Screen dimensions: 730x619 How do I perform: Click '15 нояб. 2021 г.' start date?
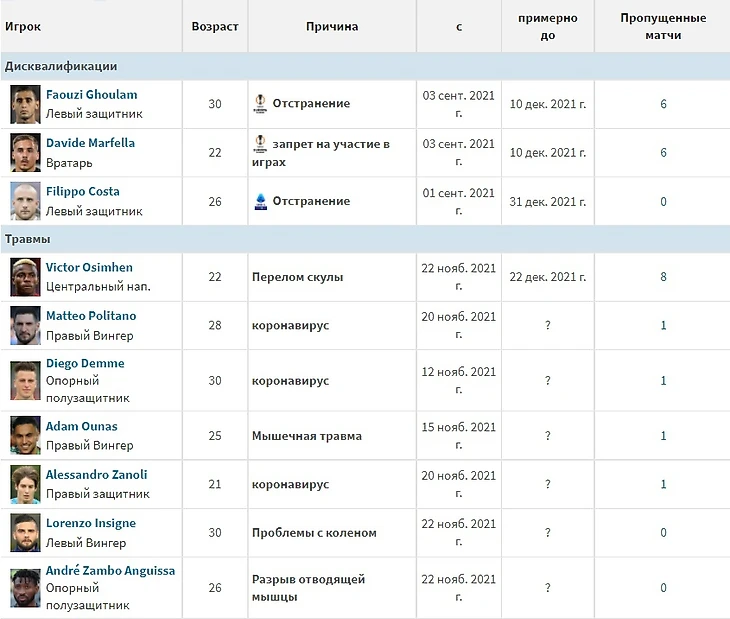459,436
